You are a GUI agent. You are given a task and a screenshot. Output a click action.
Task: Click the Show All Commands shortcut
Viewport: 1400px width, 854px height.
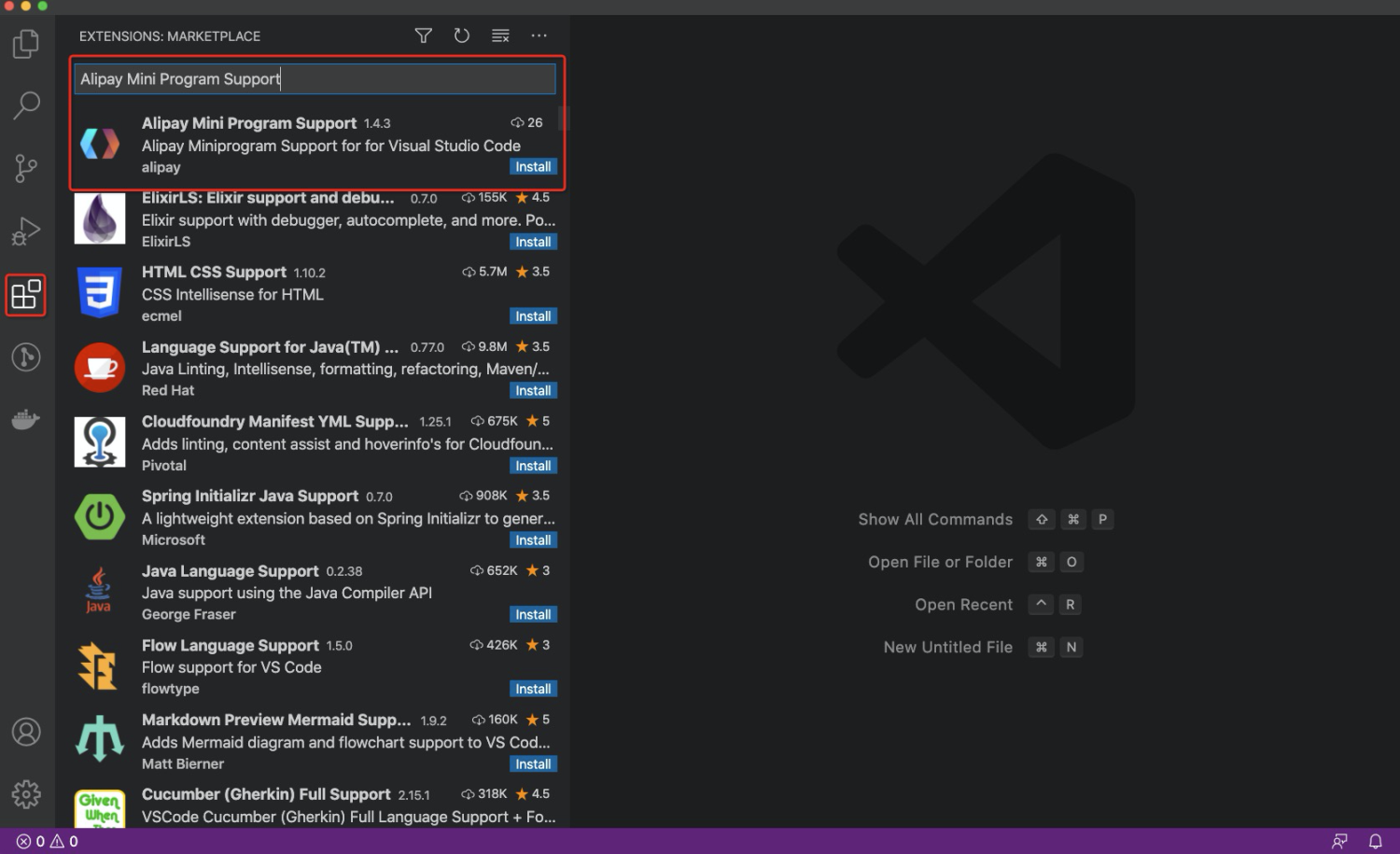[935, 519]
